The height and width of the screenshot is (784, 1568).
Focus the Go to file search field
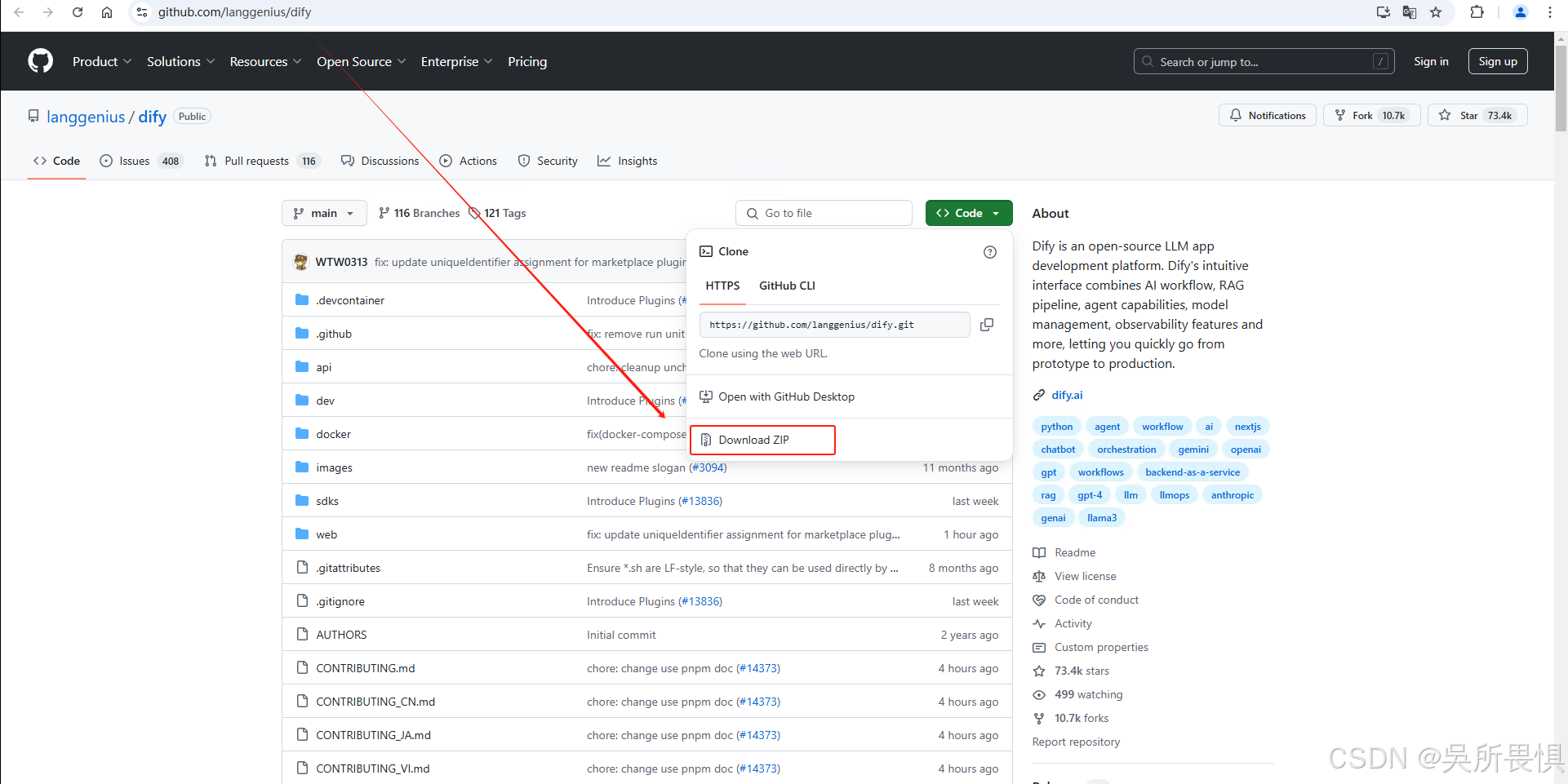(824, 213)
